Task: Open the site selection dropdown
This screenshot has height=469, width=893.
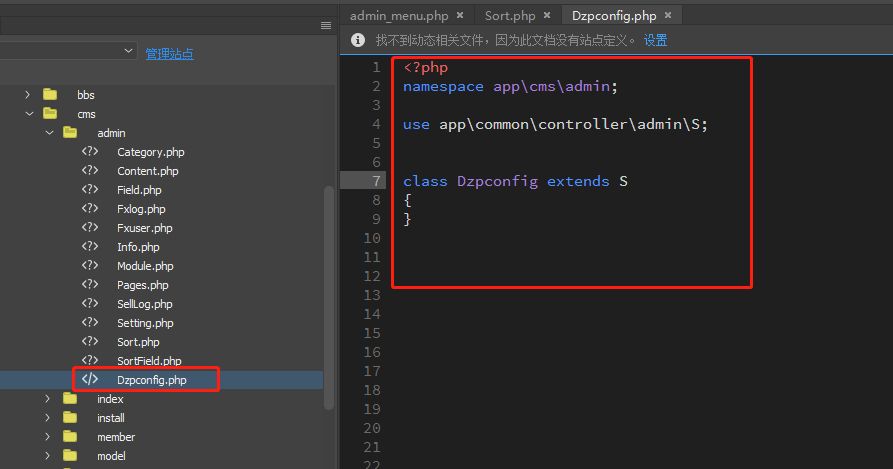Action: pyautogui.click(x=129, y=50)
